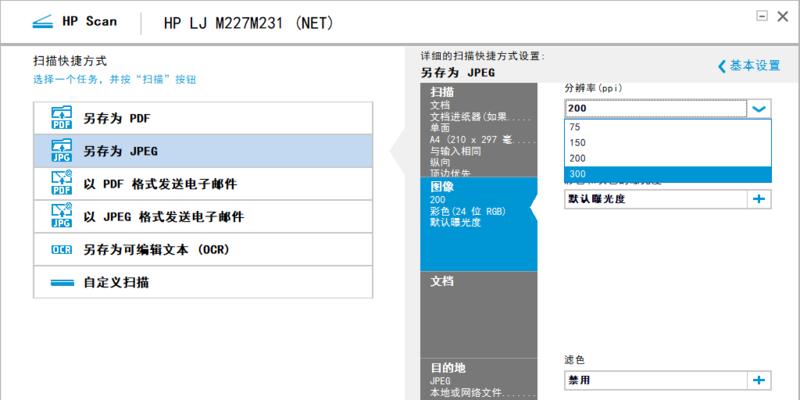Image resolution: width=800 pixels, height=400 pixels.
Task: Click the 选择一个任务，并按“扫描”按钮 hint text
Action: [115, 80]
